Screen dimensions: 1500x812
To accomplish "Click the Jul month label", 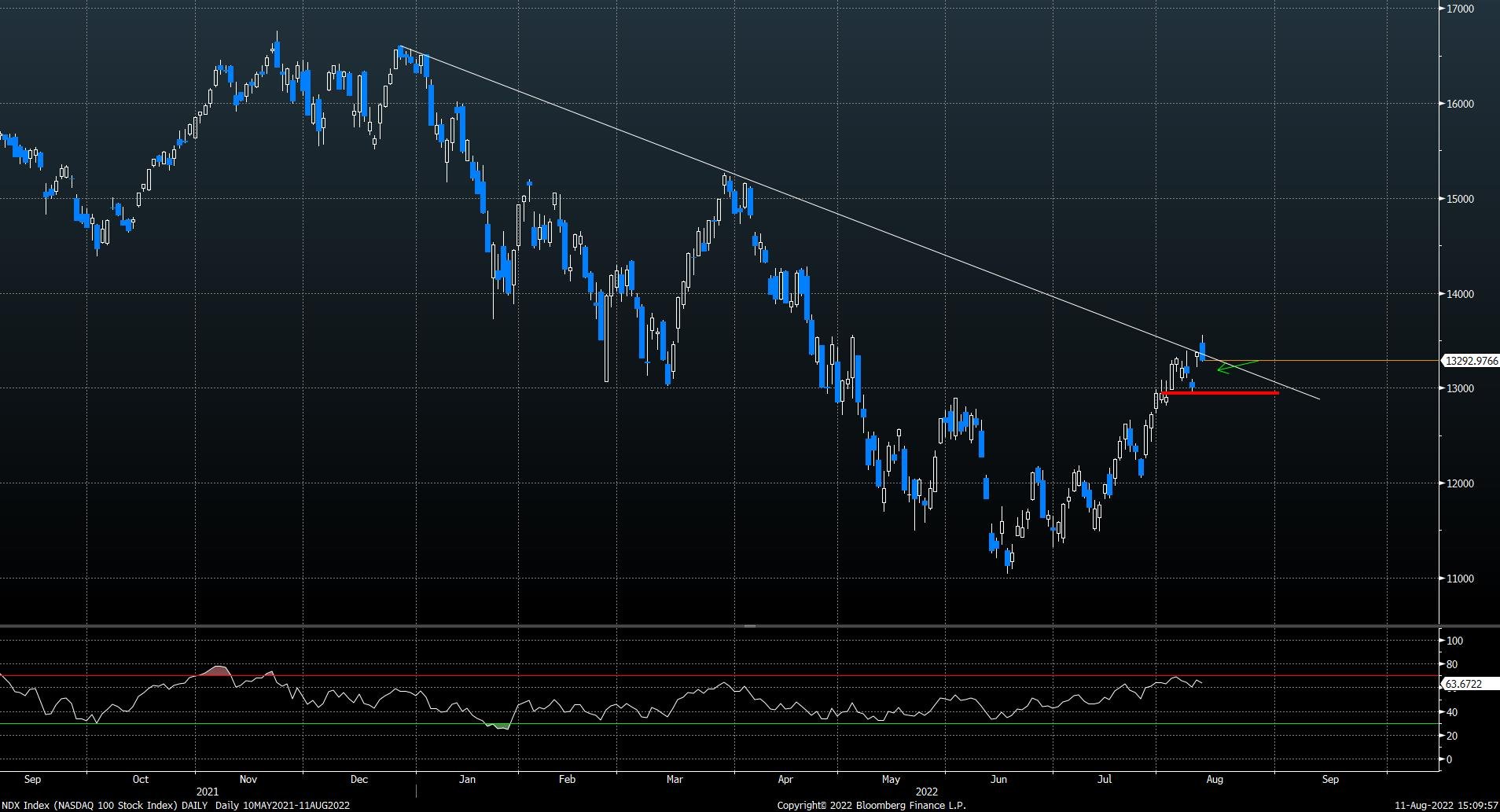I will 1105,780.
